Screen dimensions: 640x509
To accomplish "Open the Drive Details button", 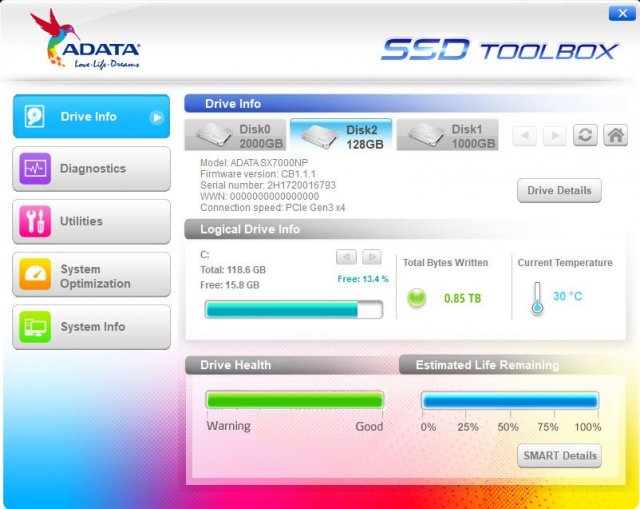I will 559,190.
